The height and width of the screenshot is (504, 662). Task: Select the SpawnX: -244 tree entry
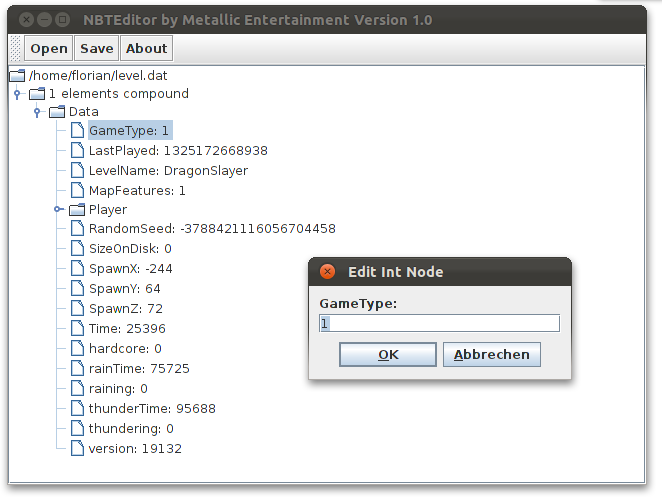[x=130, y=268]
